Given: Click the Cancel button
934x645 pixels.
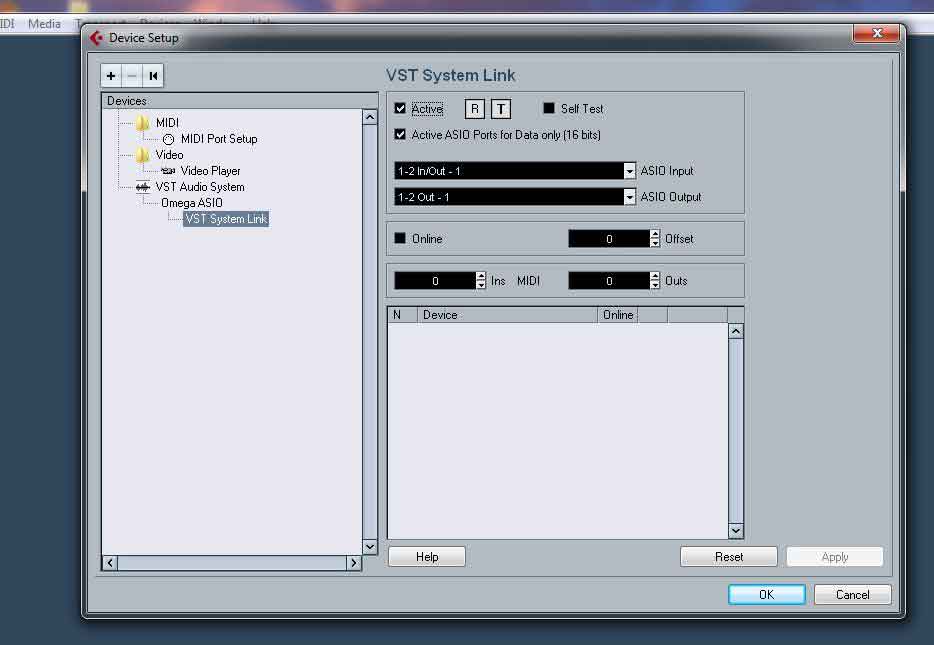Looking at the screenshot, I should 852,594.
